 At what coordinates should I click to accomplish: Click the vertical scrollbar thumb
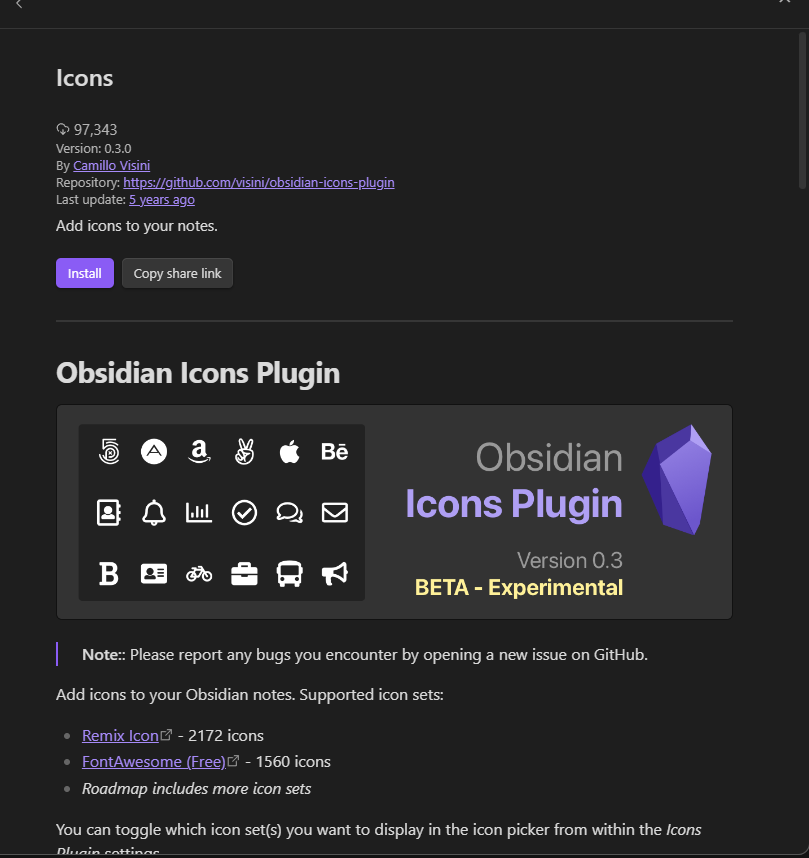pos(802,111)
